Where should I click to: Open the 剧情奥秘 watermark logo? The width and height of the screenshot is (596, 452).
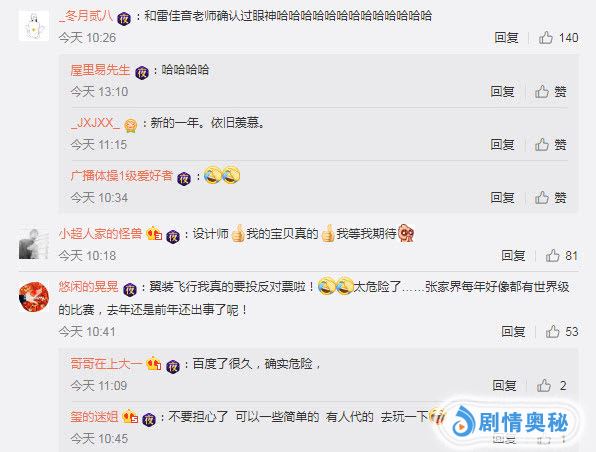click(x=510, y=422)
